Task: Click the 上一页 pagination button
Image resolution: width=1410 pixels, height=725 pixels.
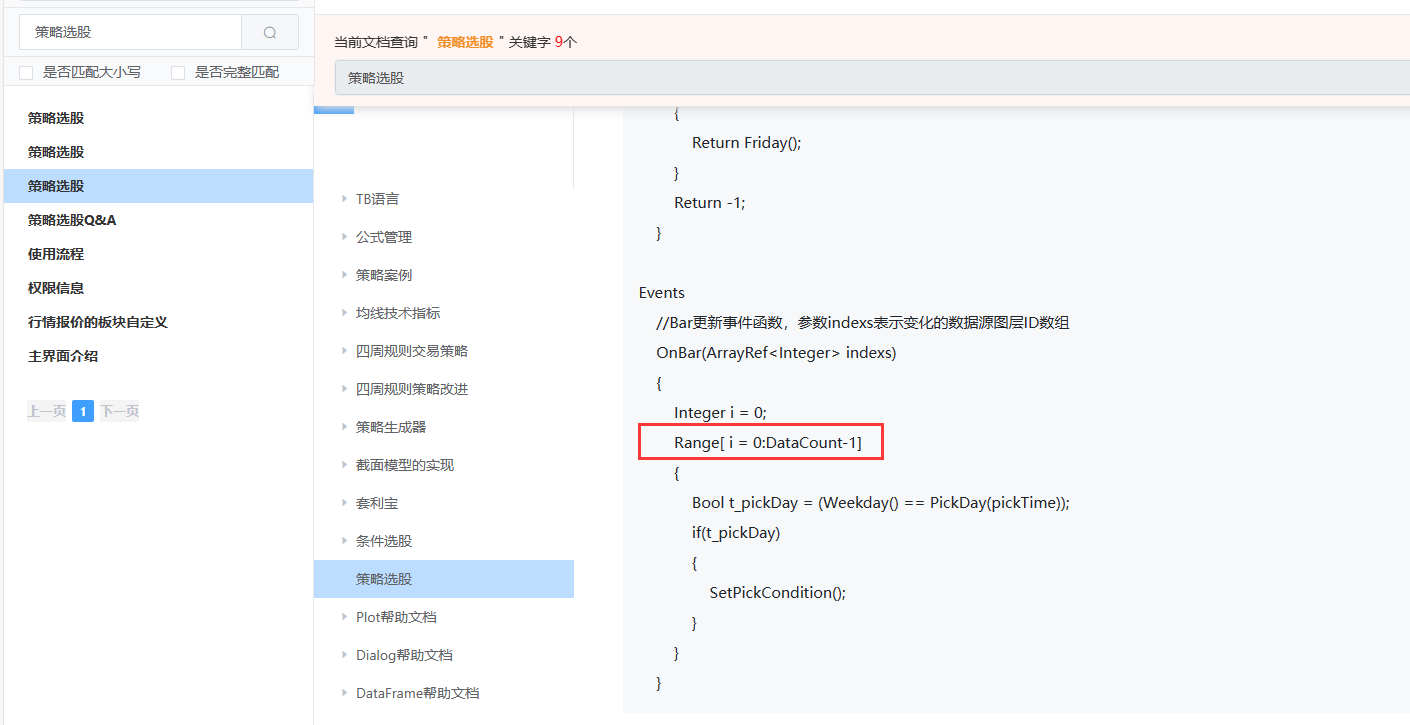Action: pyautogui.click(x=47, y=411)
